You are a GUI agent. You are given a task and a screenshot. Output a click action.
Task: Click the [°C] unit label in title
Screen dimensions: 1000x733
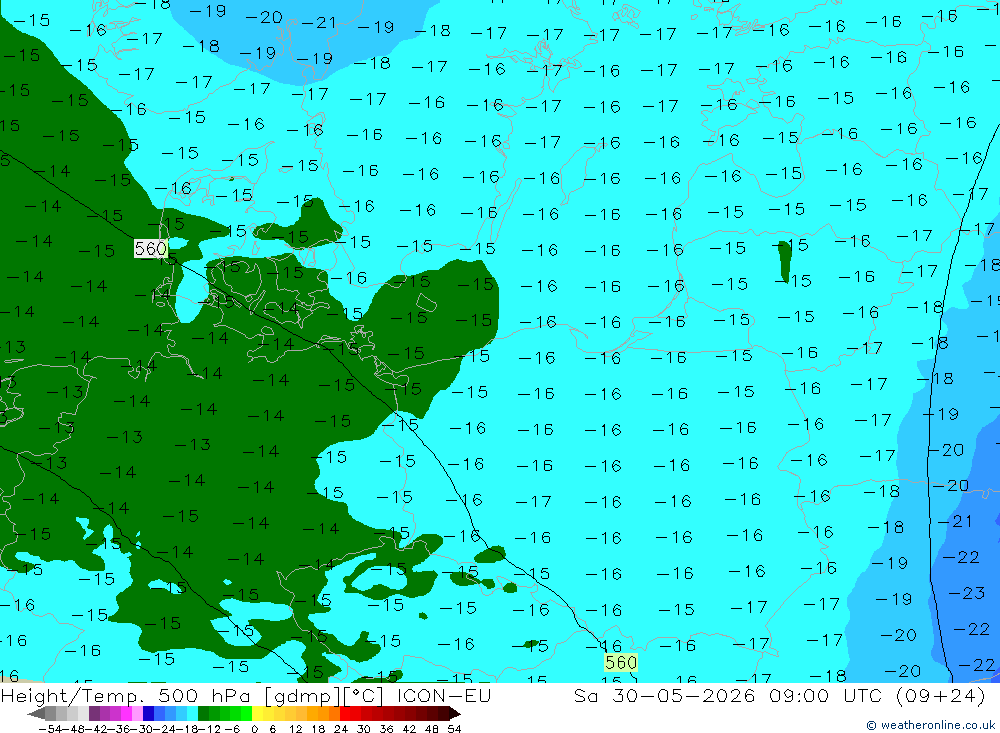tap(364, 695)
